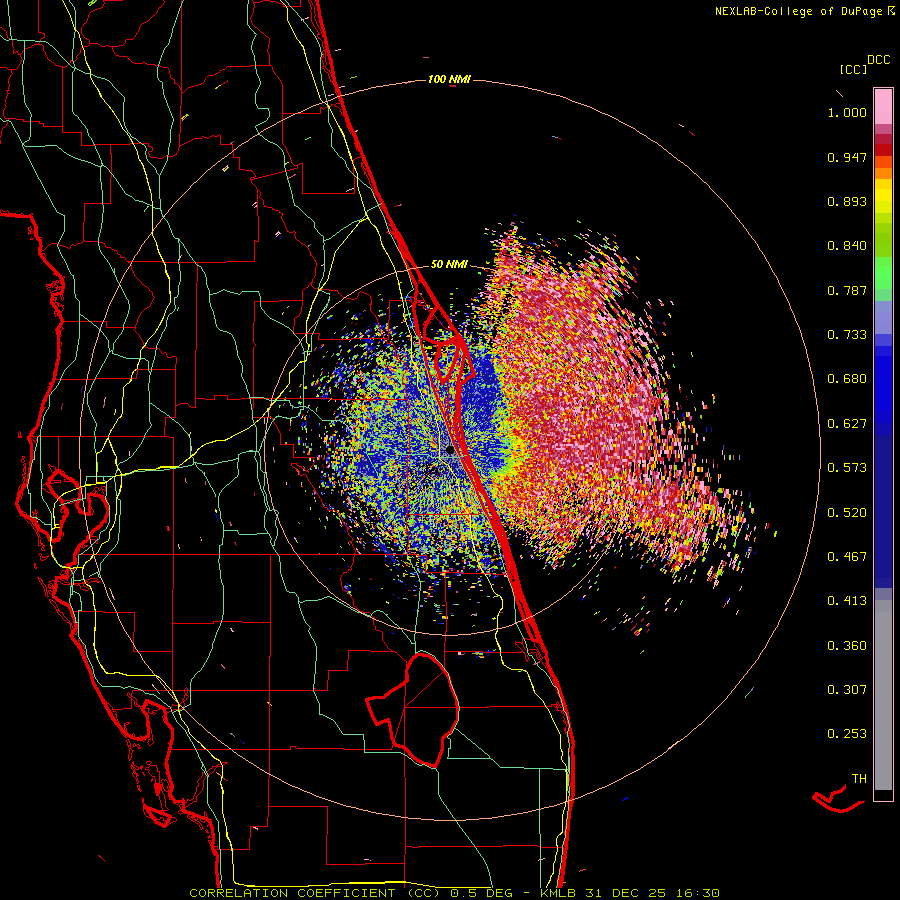Click the NEXLAB-College of DuPage watermark text
900x900 pixels.
click(804, 11)
